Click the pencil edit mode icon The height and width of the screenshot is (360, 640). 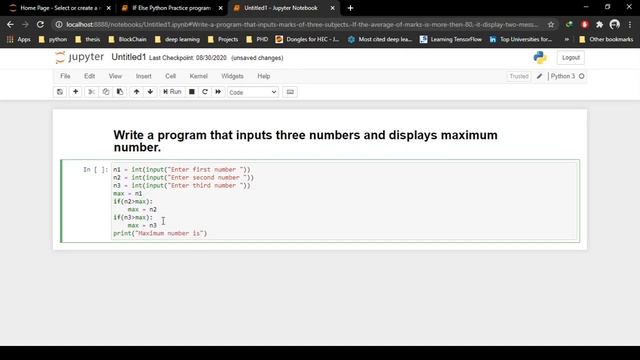pos(539,76)
